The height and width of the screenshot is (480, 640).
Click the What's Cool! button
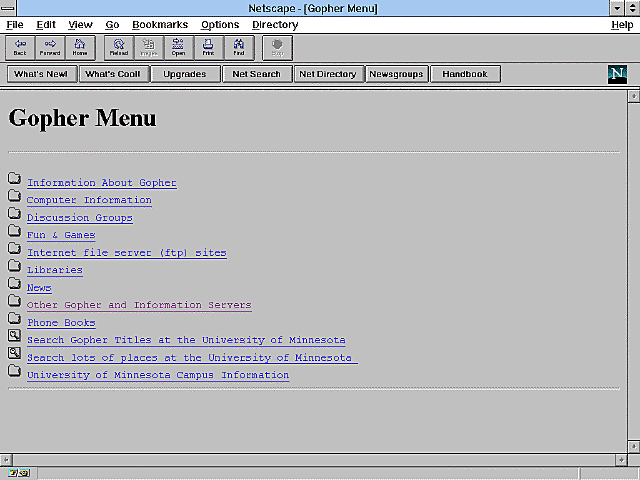(x=114, y=74)
